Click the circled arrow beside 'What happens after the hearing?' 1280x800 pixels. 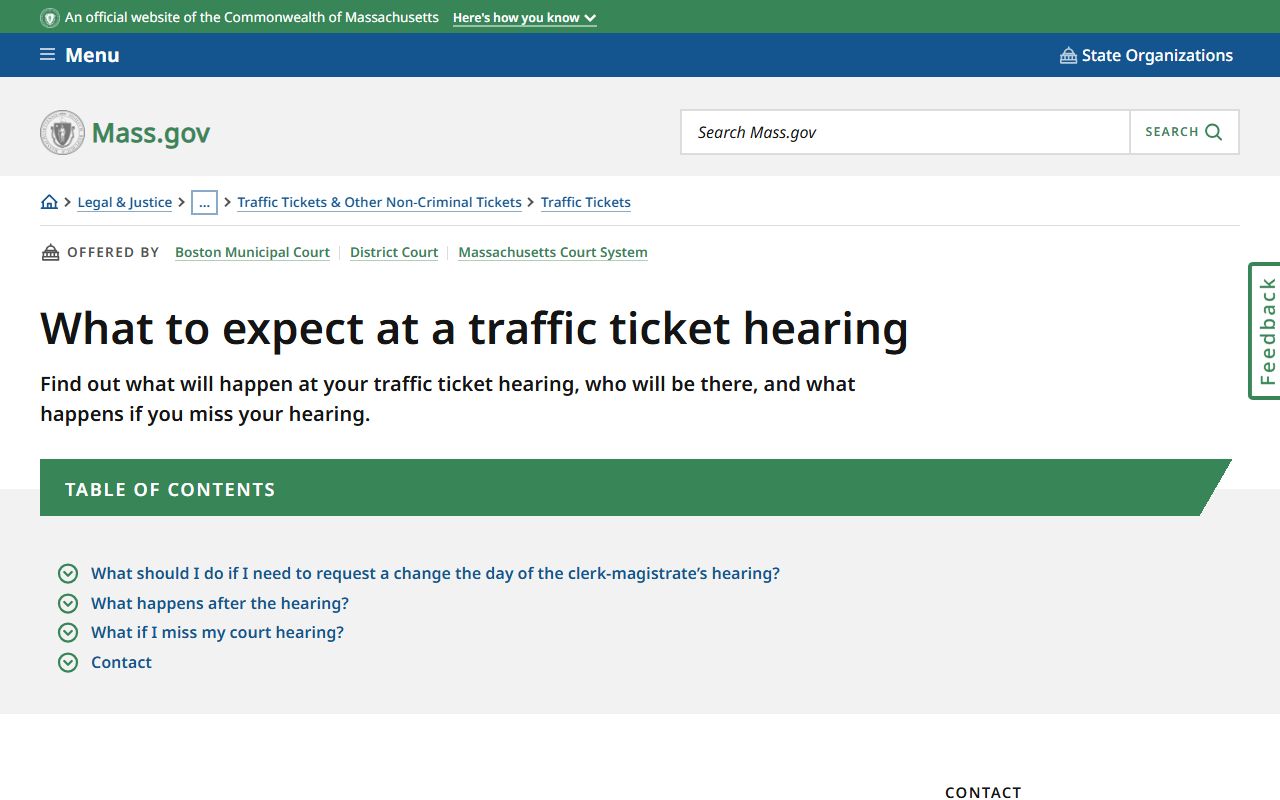point(68,603)
